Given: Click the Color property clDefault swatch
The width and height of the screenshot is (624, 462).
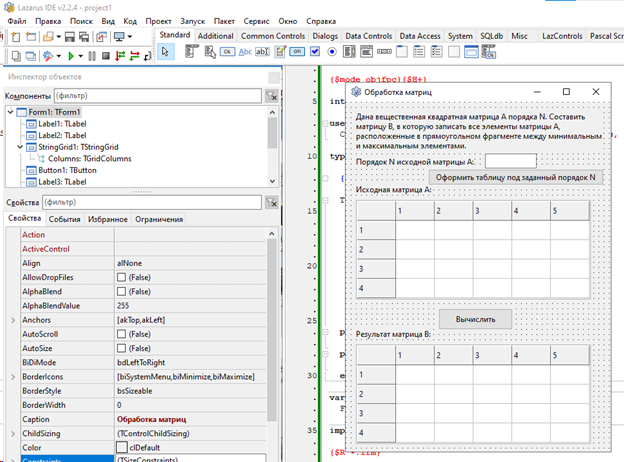Looking at the screenshot, I should coord(122,447).
